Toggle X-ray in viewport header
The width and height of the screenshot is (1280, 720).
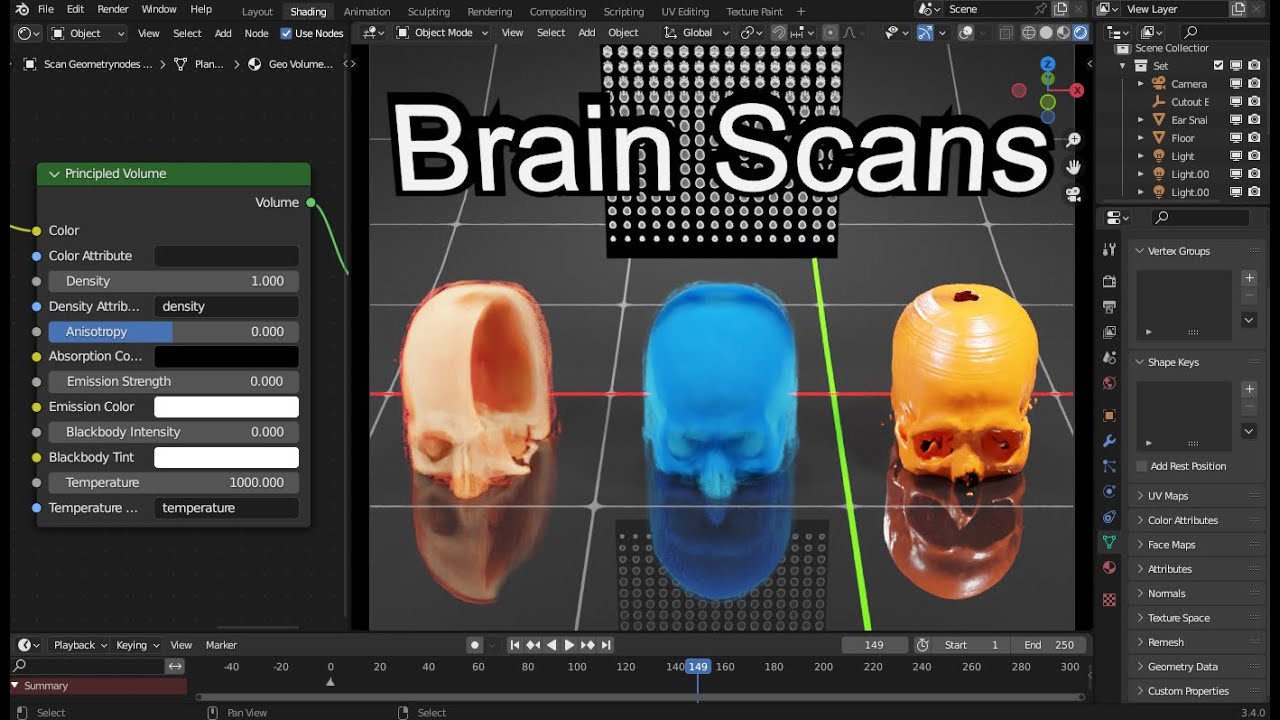(x=1005, y=32)
